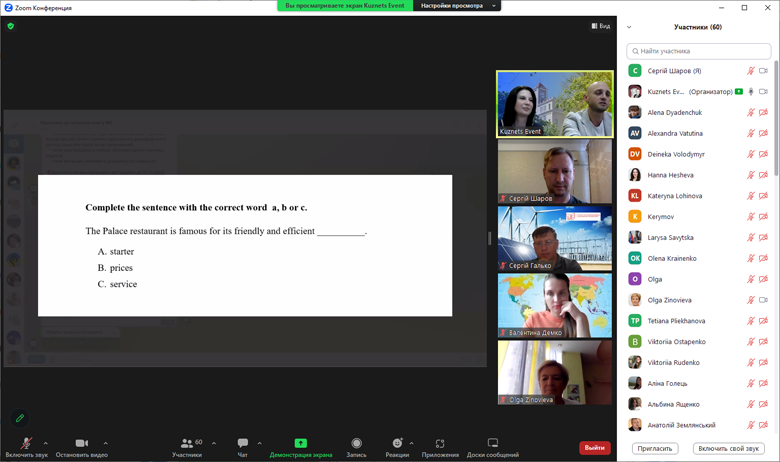The width and height of the screenshot is (780, 462).
Task: Select the Сергій Галько video thumbnail
Action: coord(555,239)
